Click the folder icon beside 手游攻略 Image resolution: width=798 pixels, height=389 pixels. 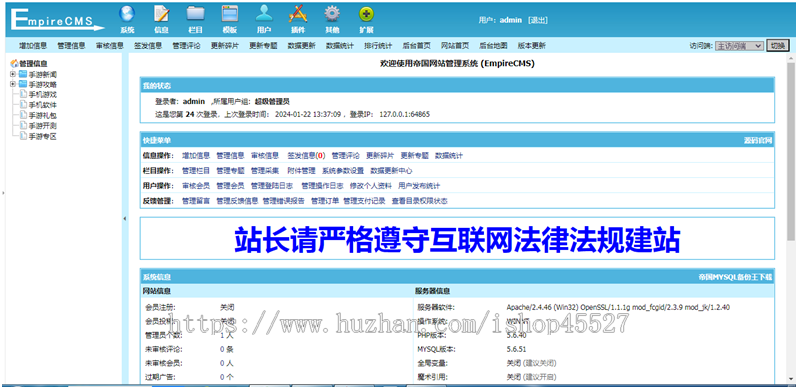(23, 85)
